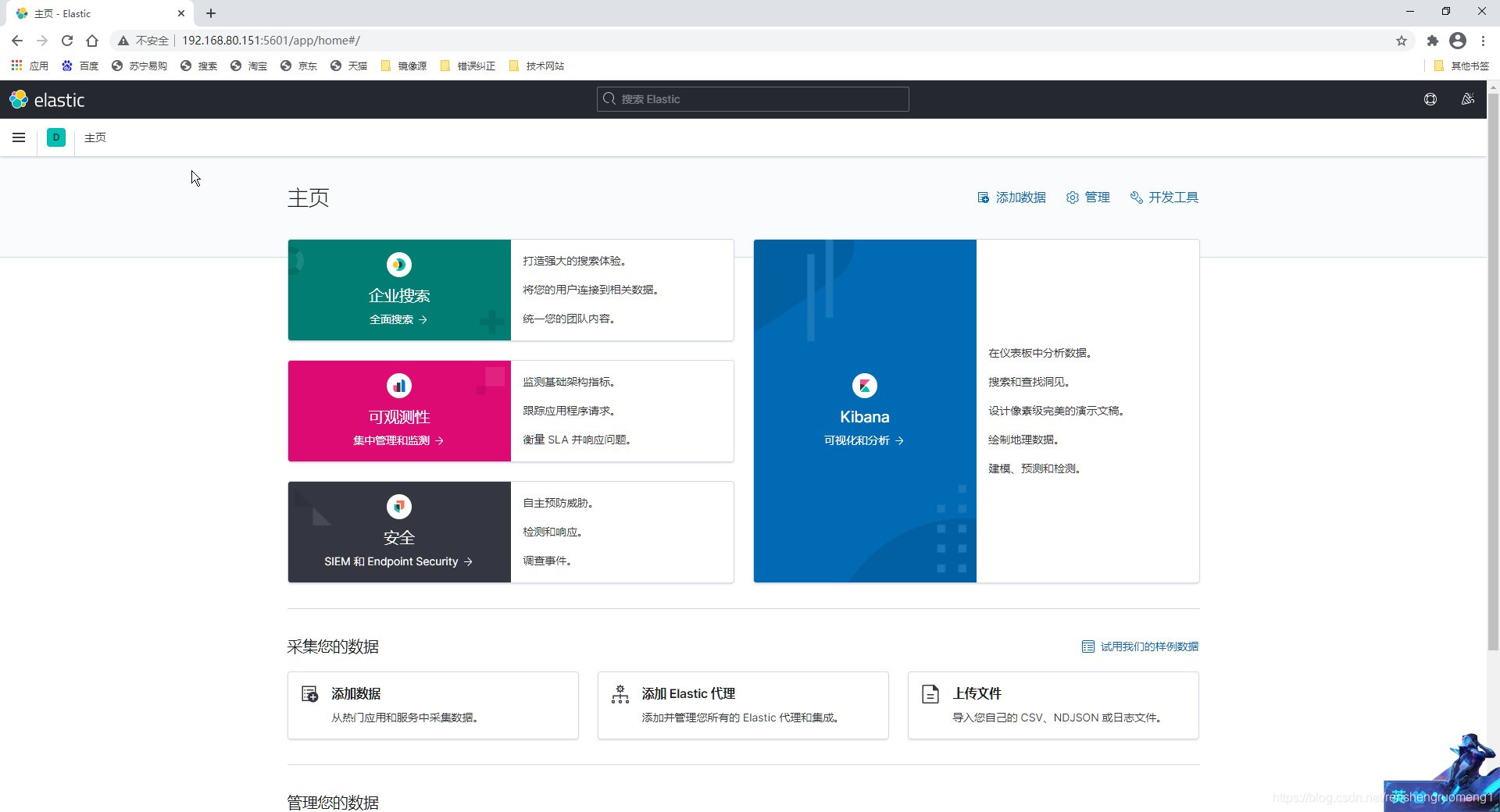Open the 应用 apps grid bookmark
Image resolution: width=1500 pixels, height=812 pixels.
pyautogui.click(x=30, y=66)
